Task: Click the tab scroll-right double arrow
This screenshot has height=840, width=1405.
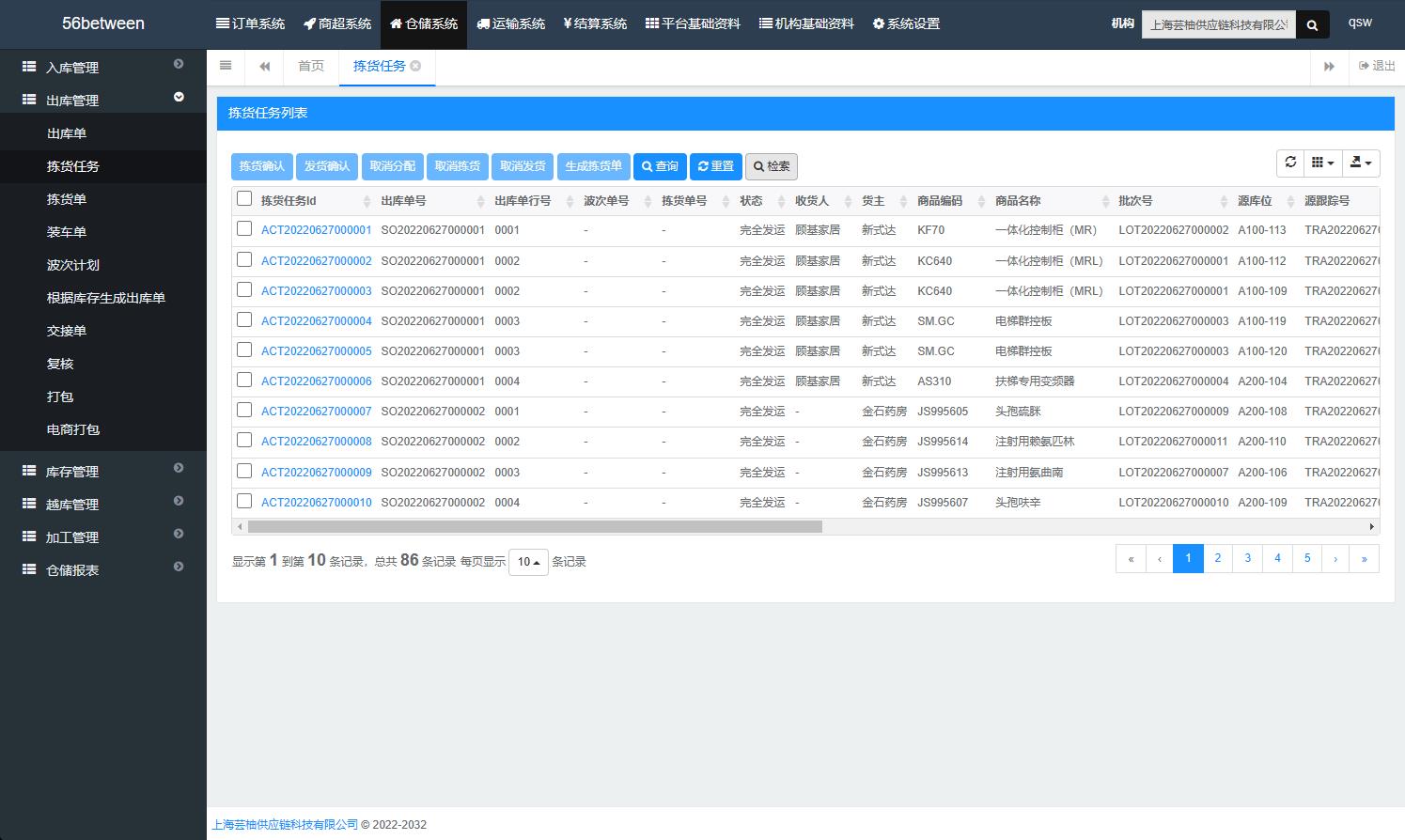Action: click(1329, 66)
